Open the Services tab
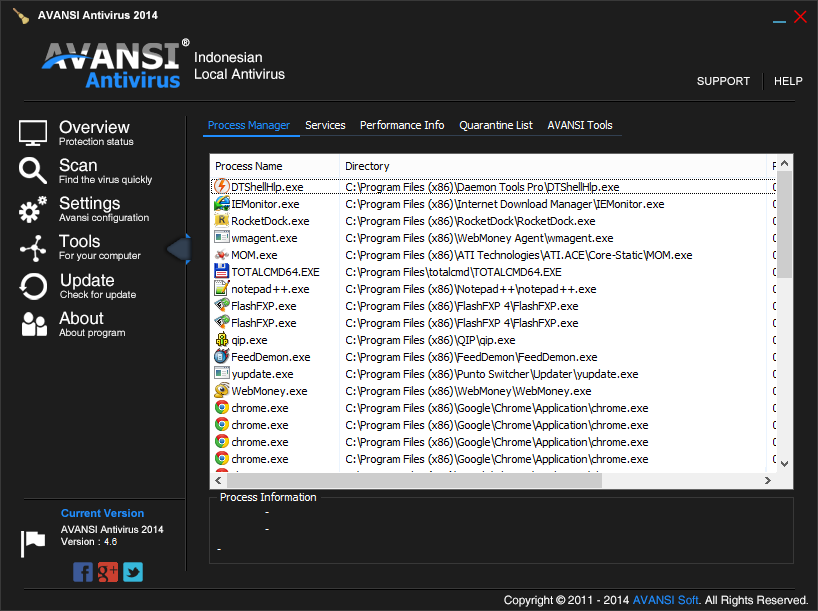 325,125
